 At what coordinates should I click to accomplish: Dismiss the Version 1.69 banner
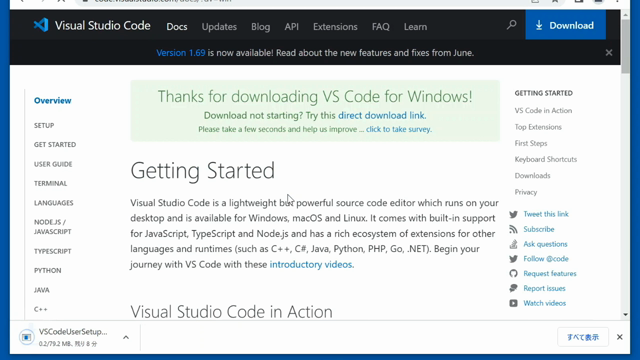[609, 53]
